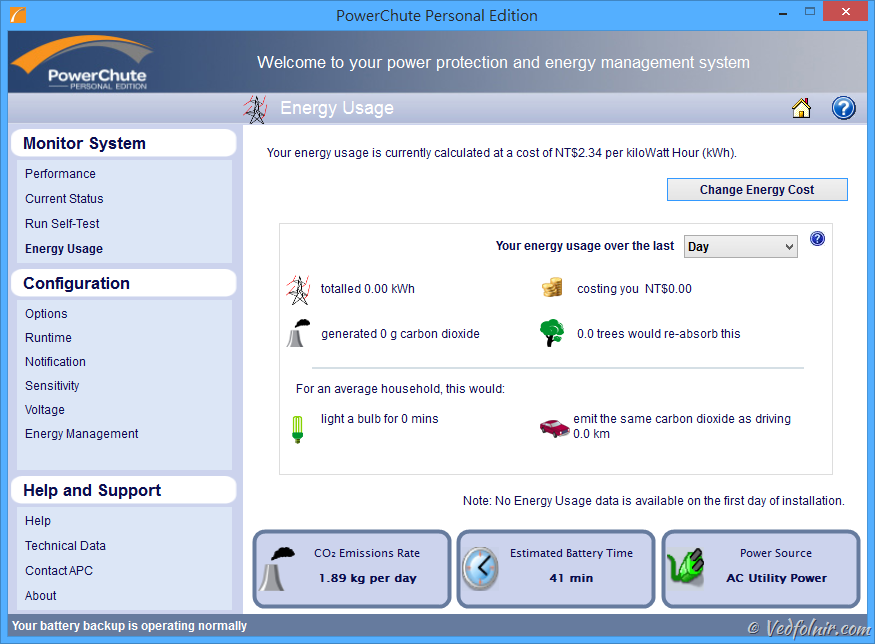Open the About page
The height and width of the screenshot is (644, 875).
click(40, 596)
